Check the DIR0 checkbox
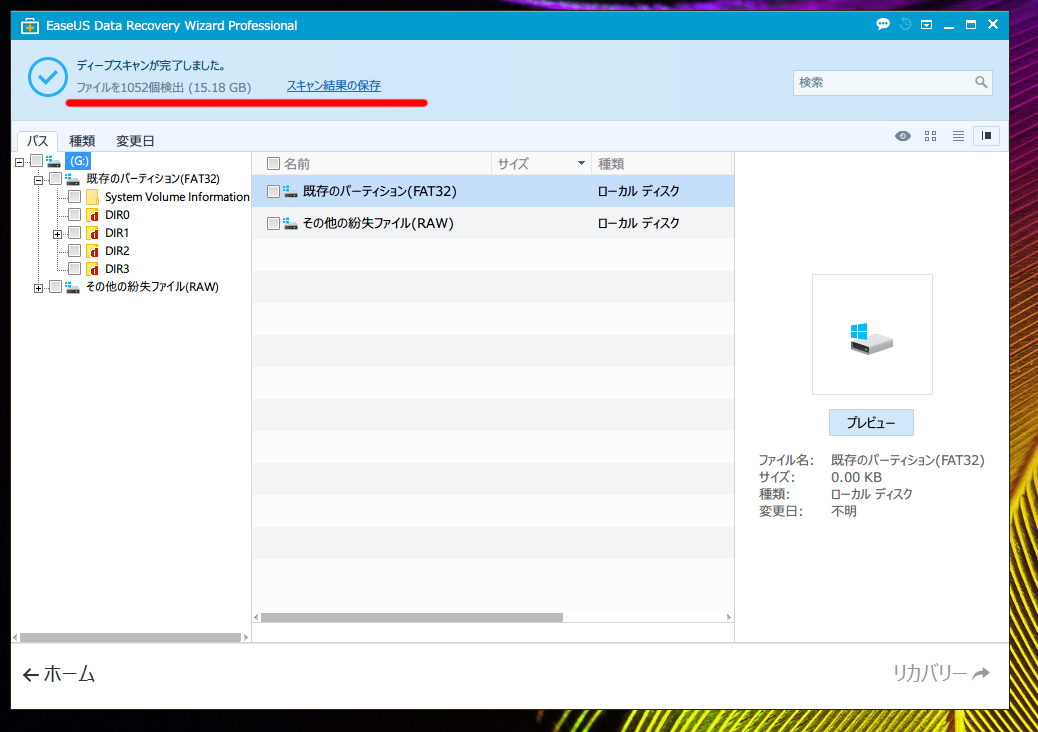The image size is (1038, 732). [74, 214]
